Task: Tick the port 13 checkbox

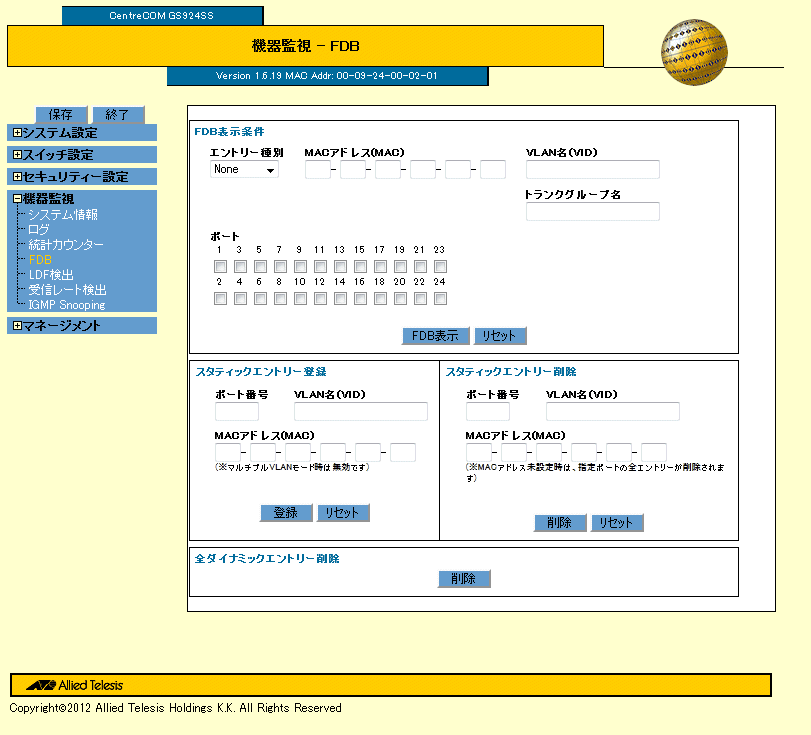Action: tap(340, 267)
